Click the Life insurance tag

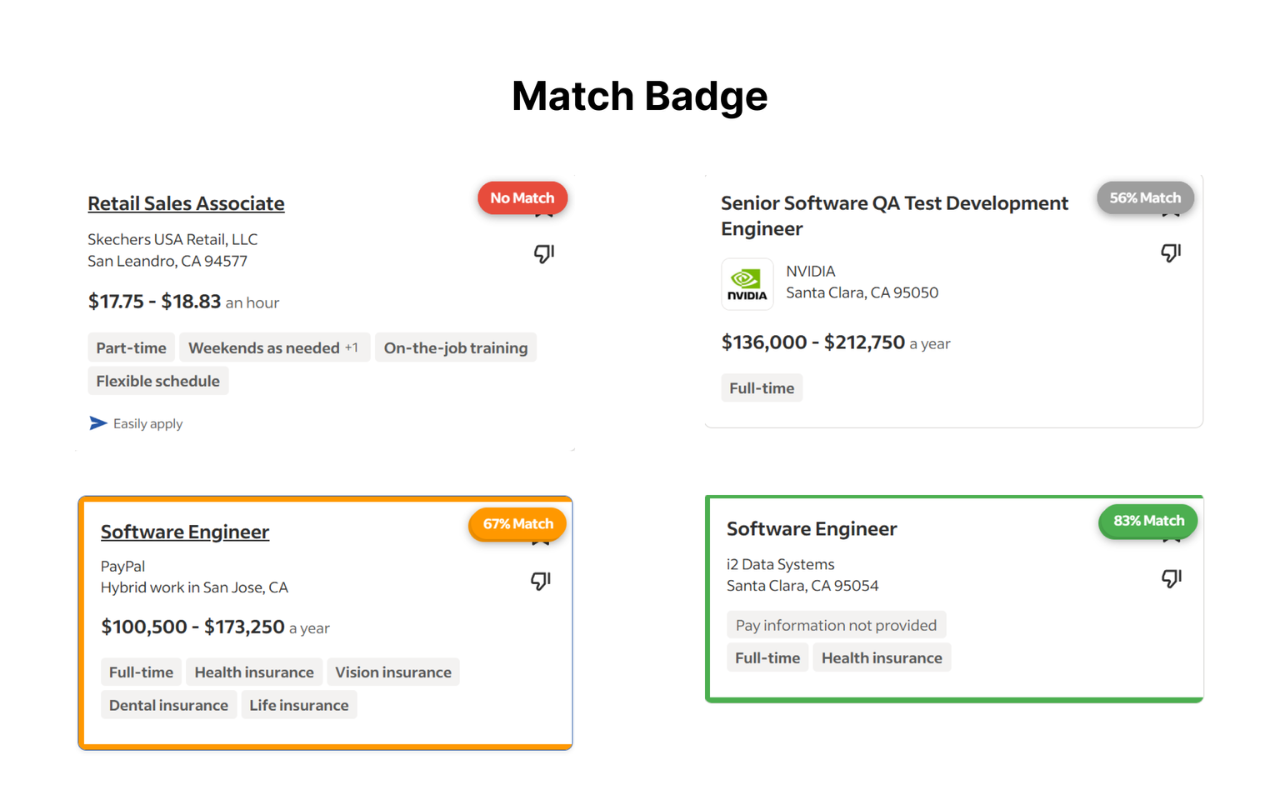point(299,705)
